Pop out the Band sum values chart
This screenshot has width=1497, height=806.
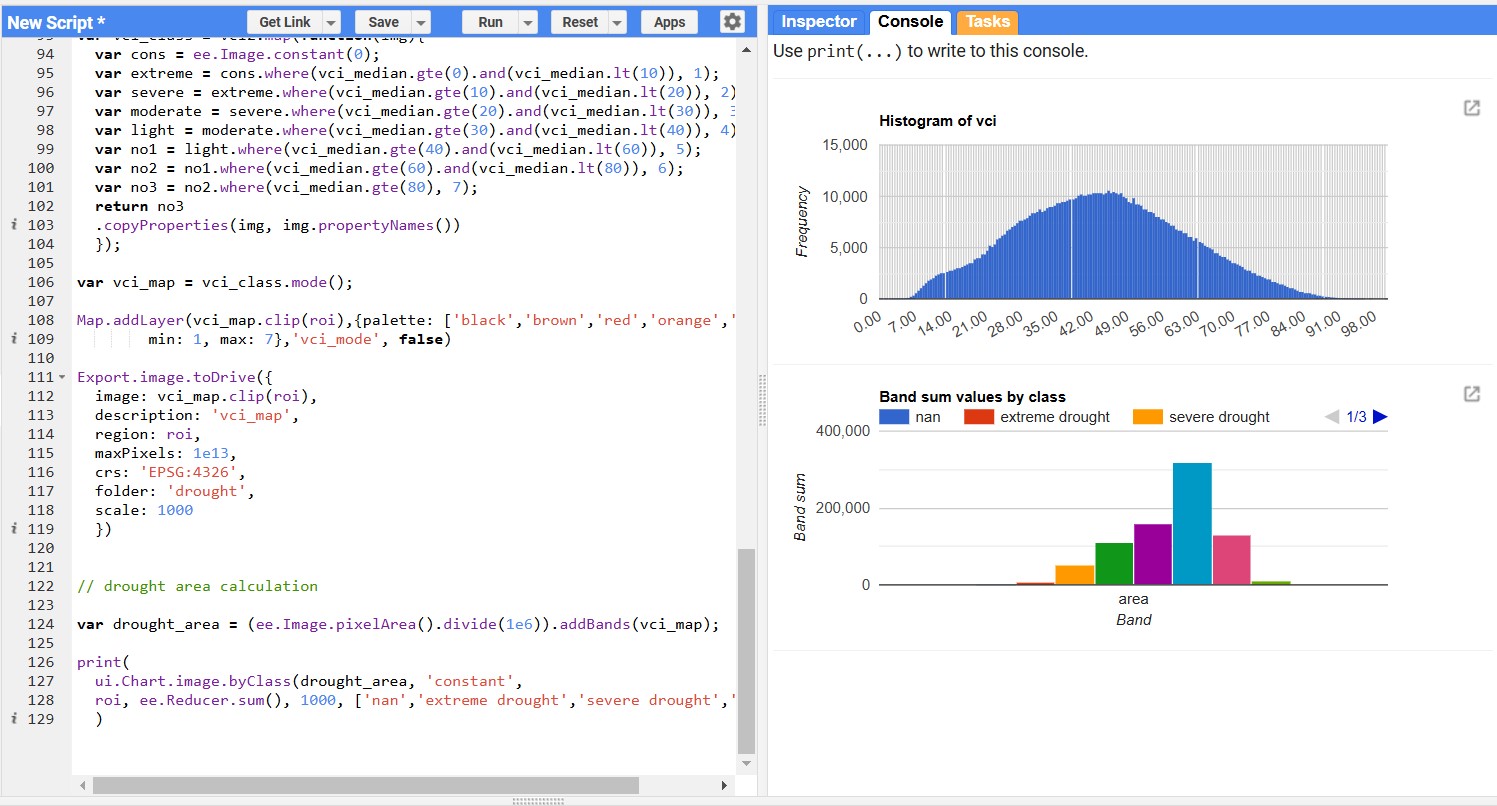pyautogui.click(x=1471, y=394)
